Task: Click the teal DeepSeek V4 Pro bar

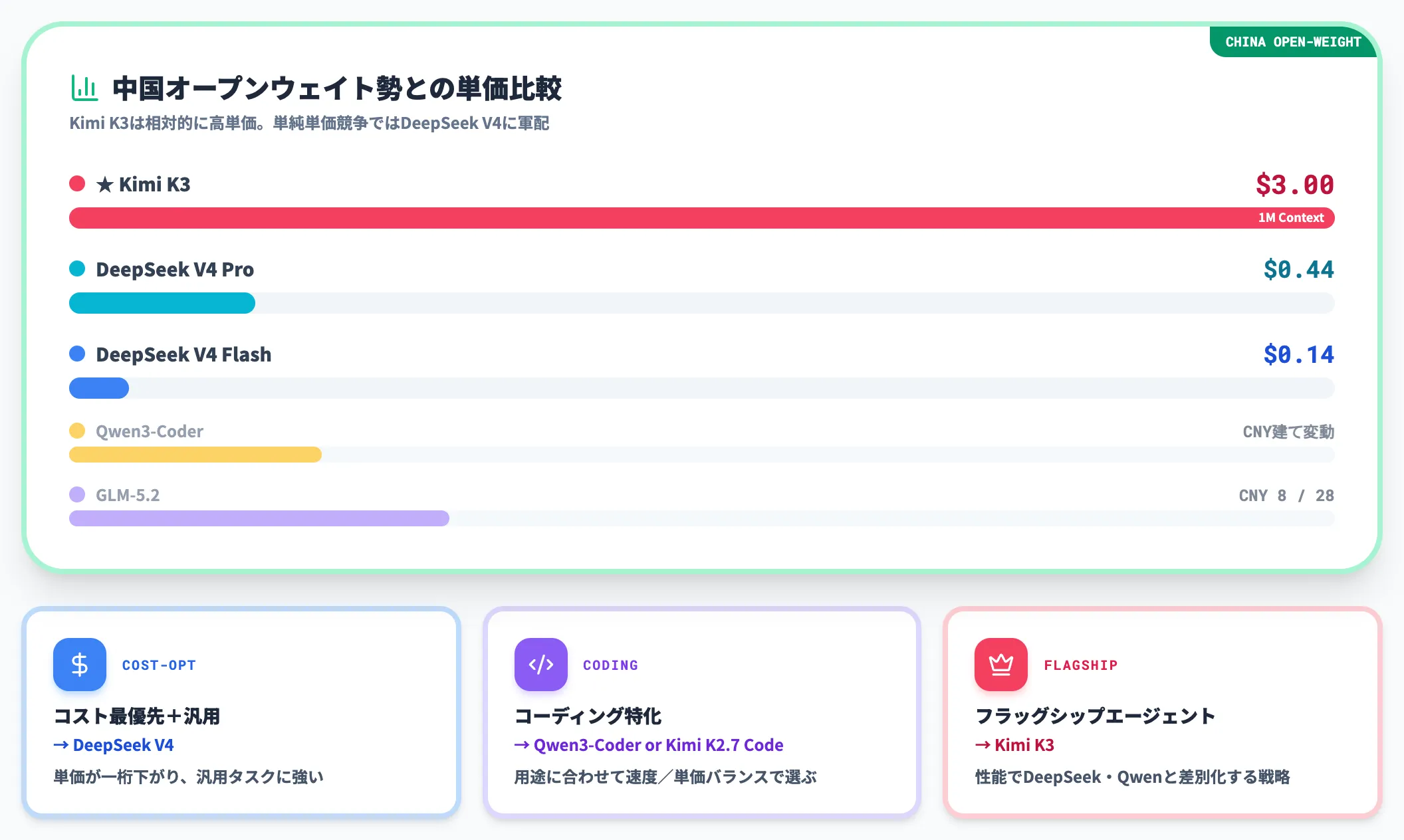Action: click(x=162, y=303)
